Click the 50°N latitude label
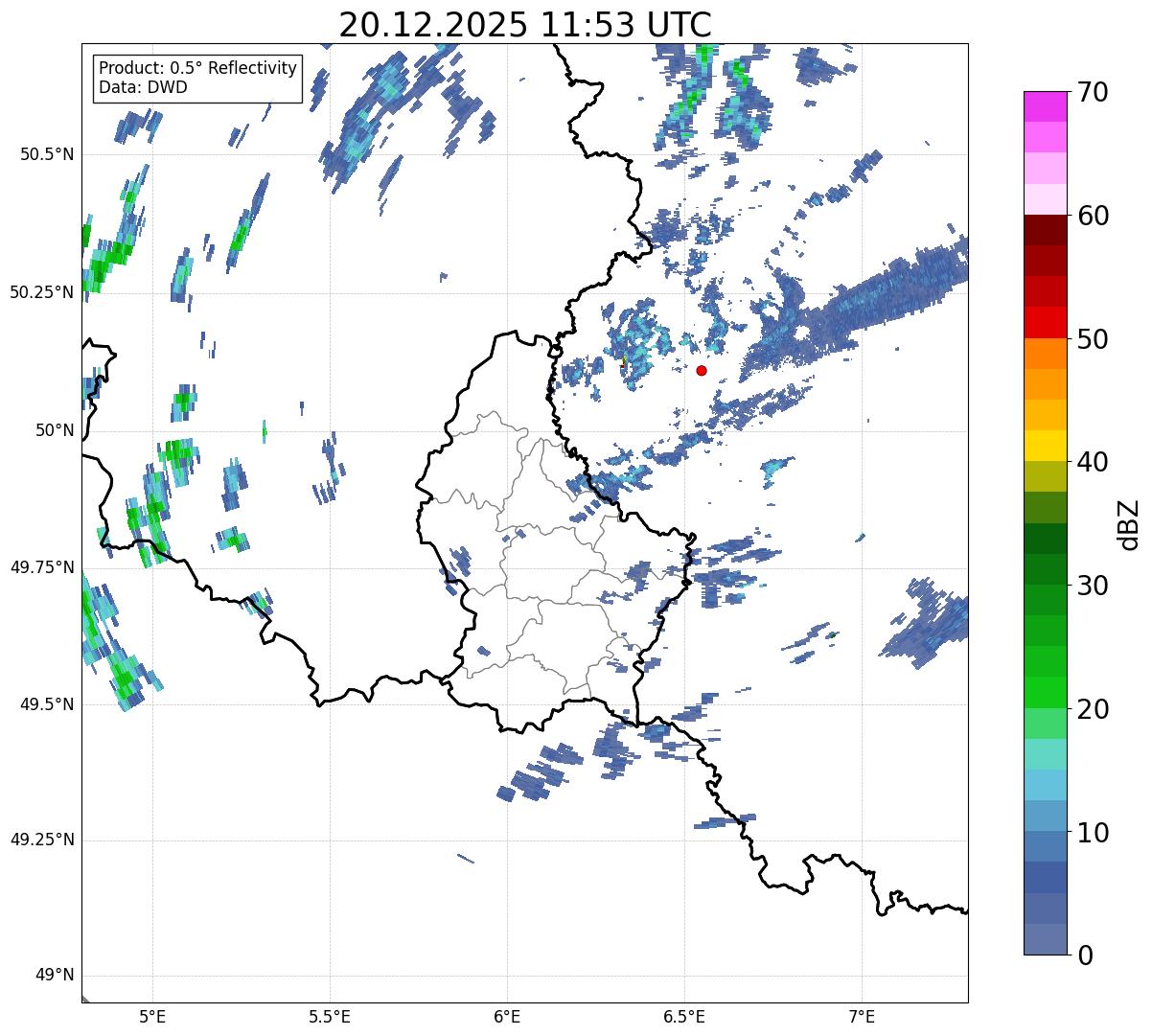This screenshot has width=1152, height=1036. (55, 430)
